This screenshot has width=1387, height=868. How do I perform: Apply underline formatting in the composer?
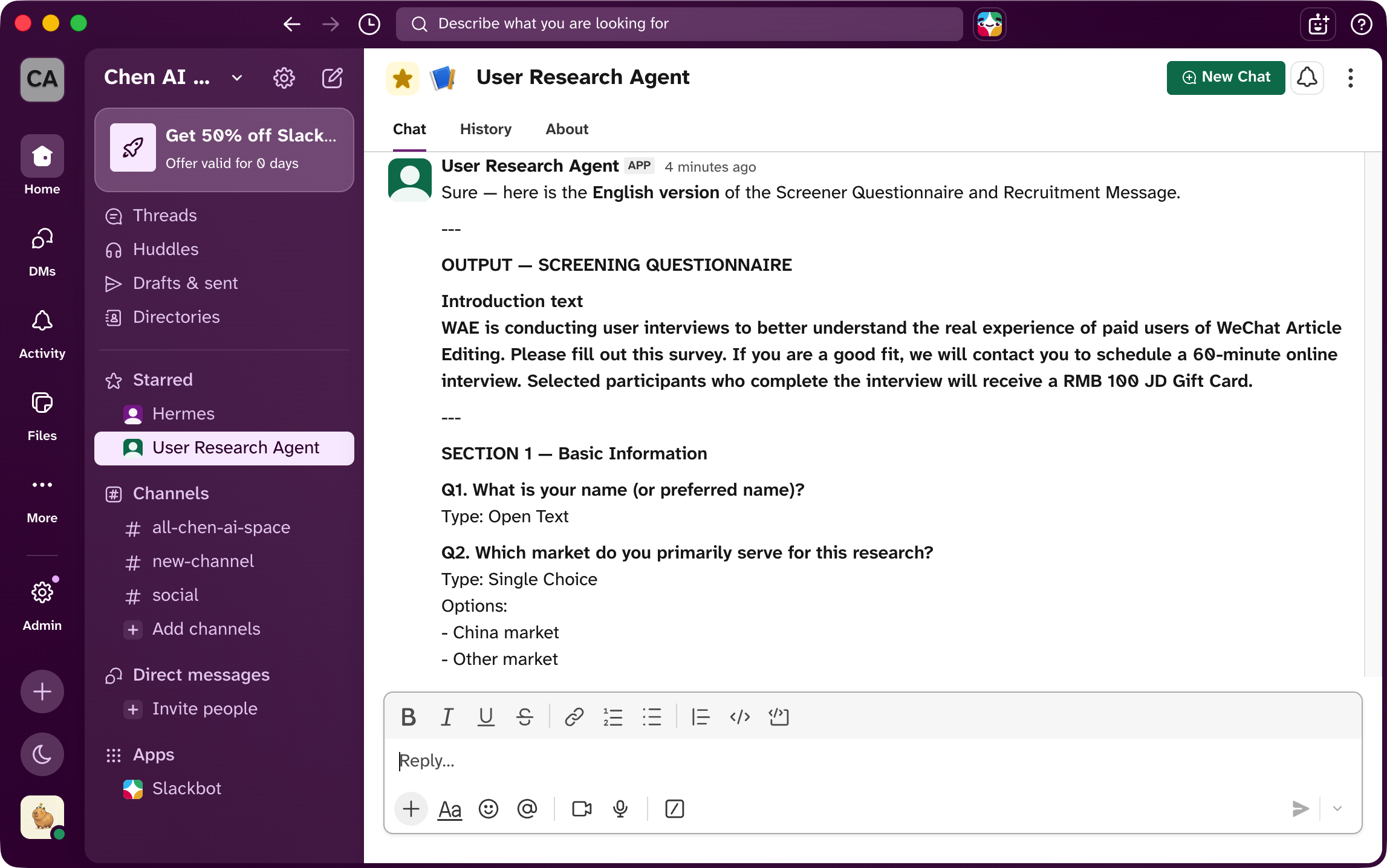486,717
